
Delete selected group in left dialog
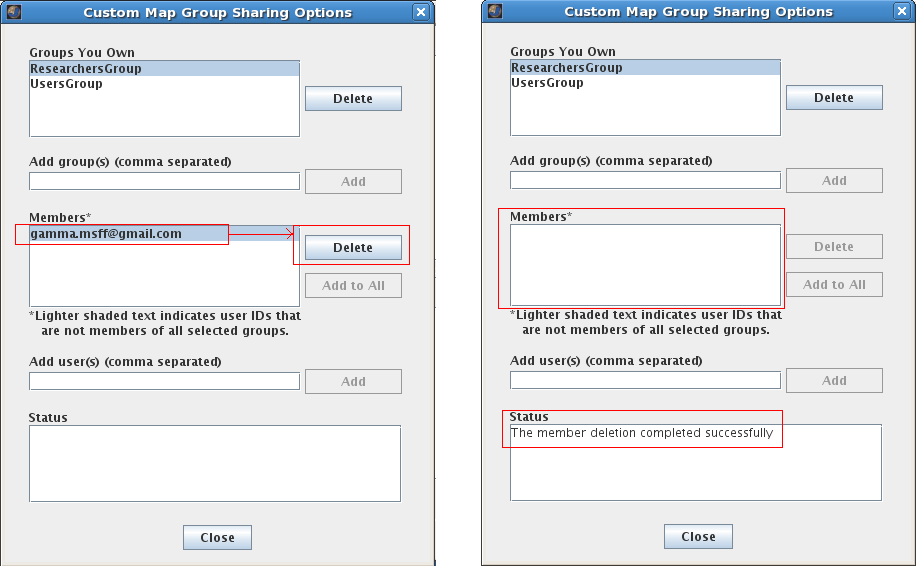click(x=353, y=99)
